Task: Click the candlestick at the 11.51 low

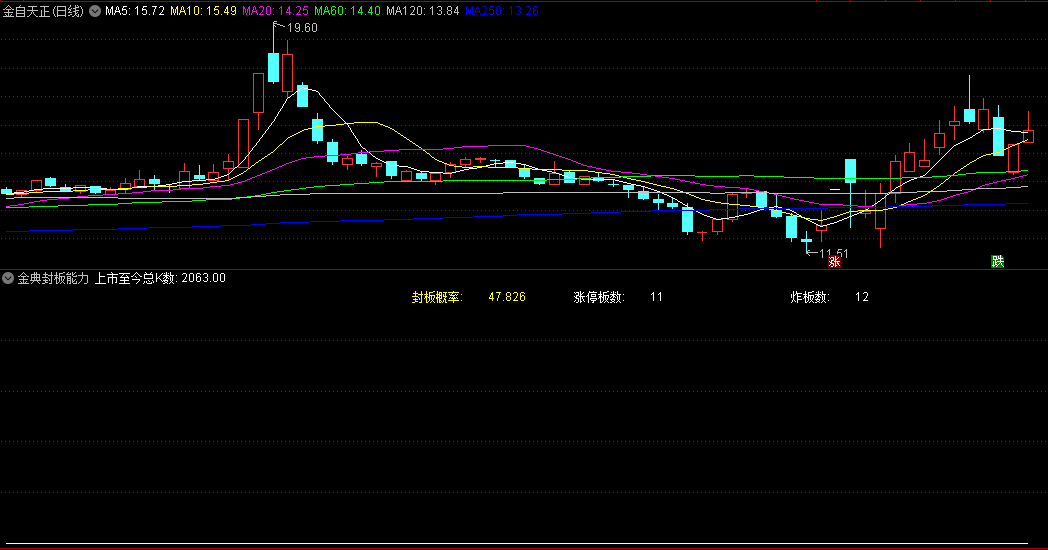Action: [x=807, y=241]
